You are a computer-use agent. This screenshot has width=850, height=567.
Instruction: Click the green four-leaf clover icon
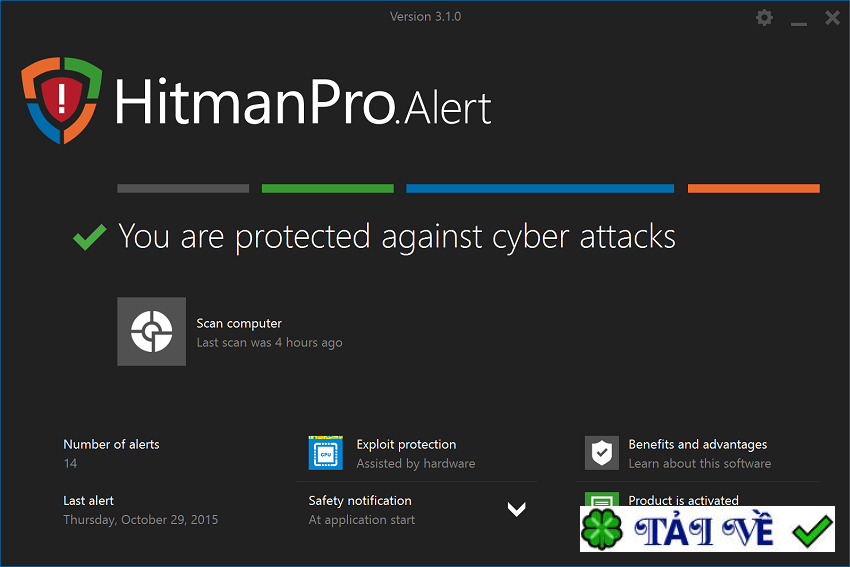602,530
